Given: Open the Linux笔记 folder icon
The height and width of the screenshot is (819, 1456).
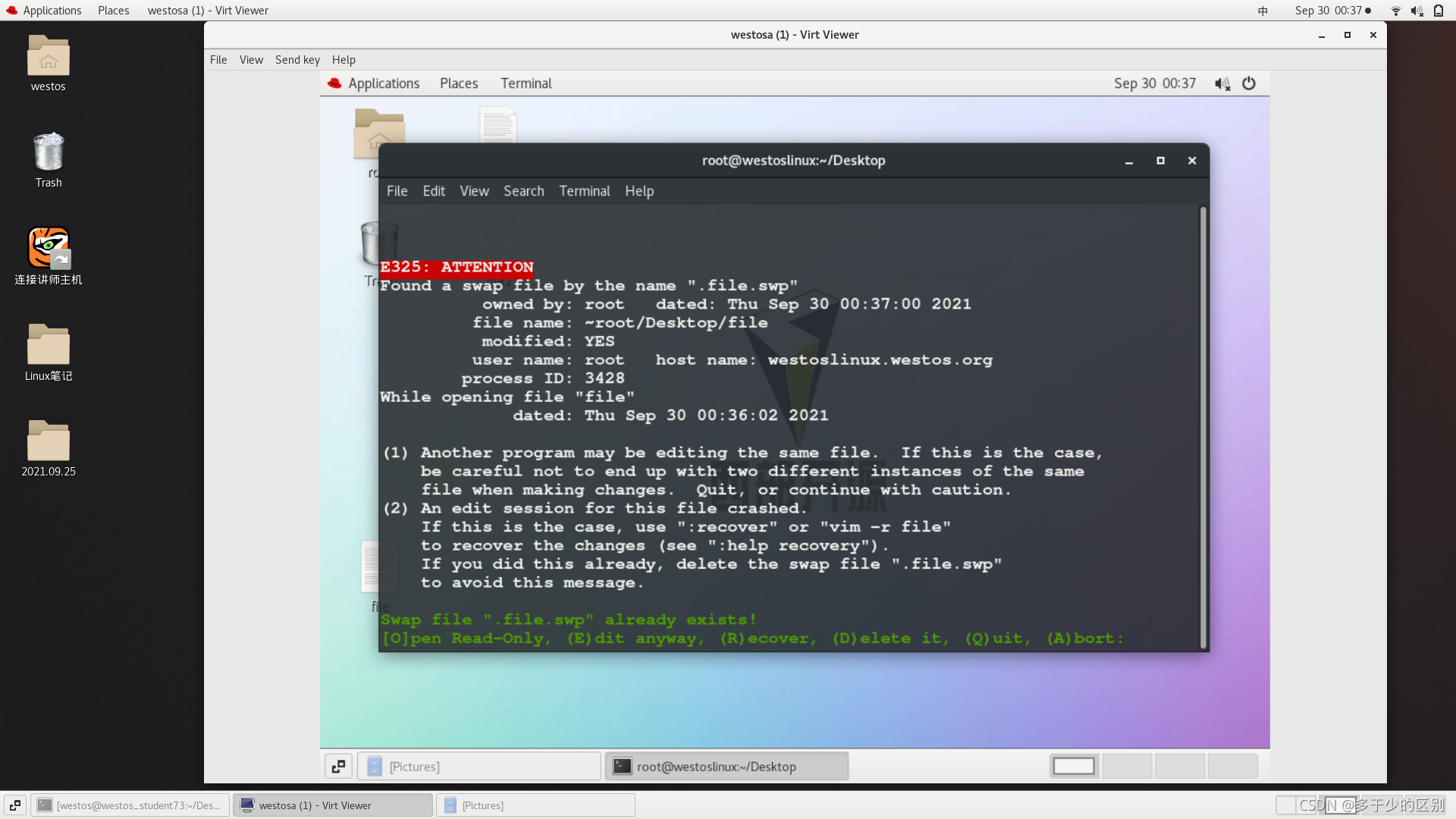Looking at the screenshot, I should tap(48, 345).
